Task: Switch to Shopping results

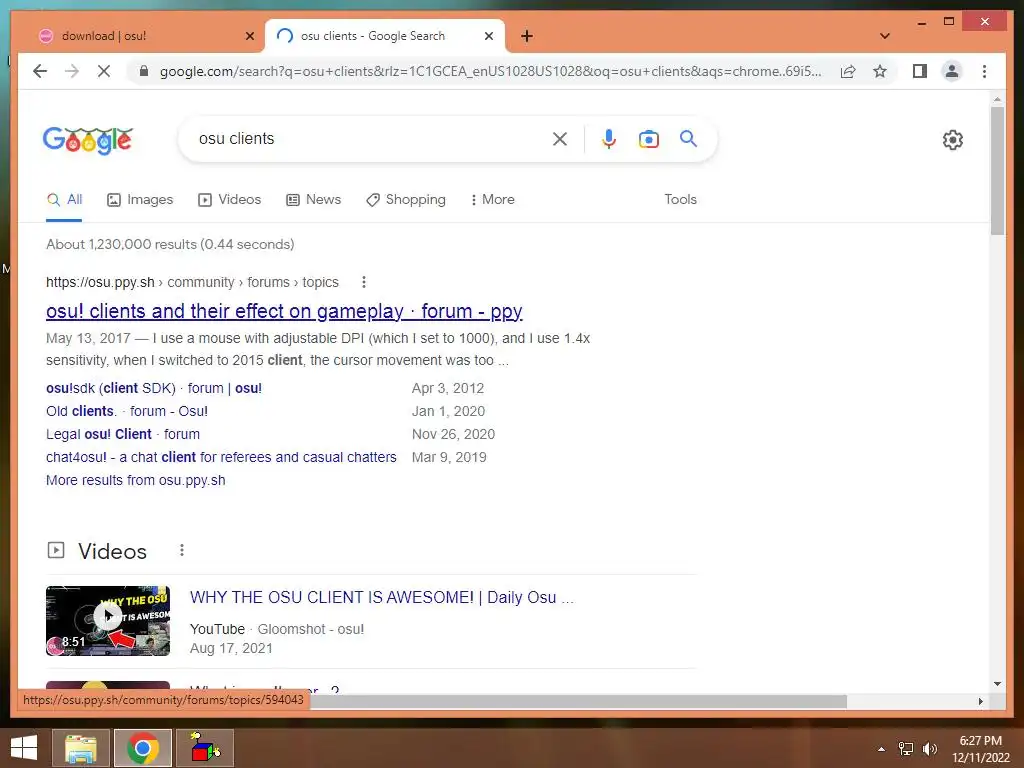Action: pyautogui.click(x=406, y=200)
